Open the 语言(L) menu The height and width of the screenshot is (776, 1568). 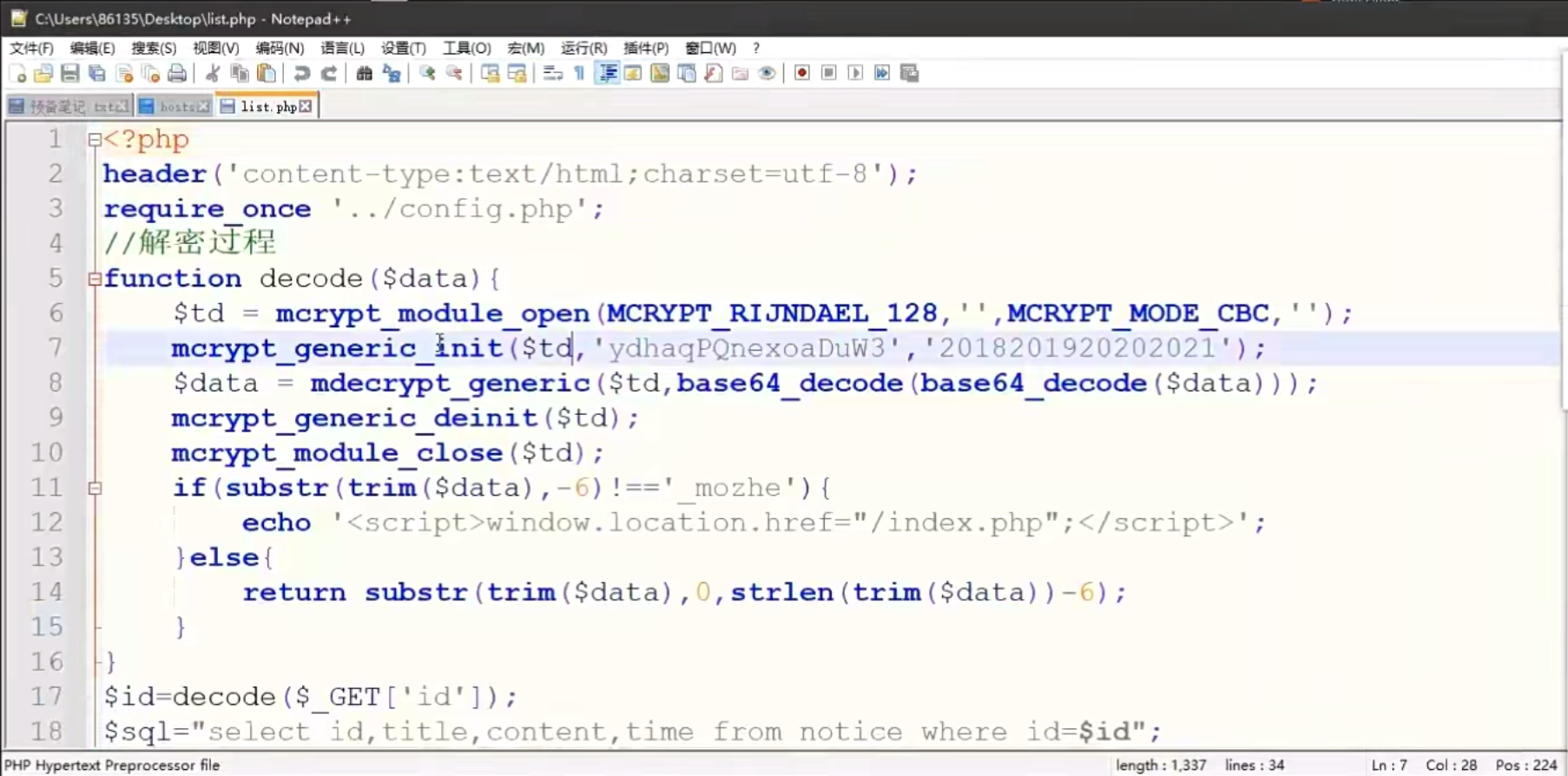pos(342,48)
